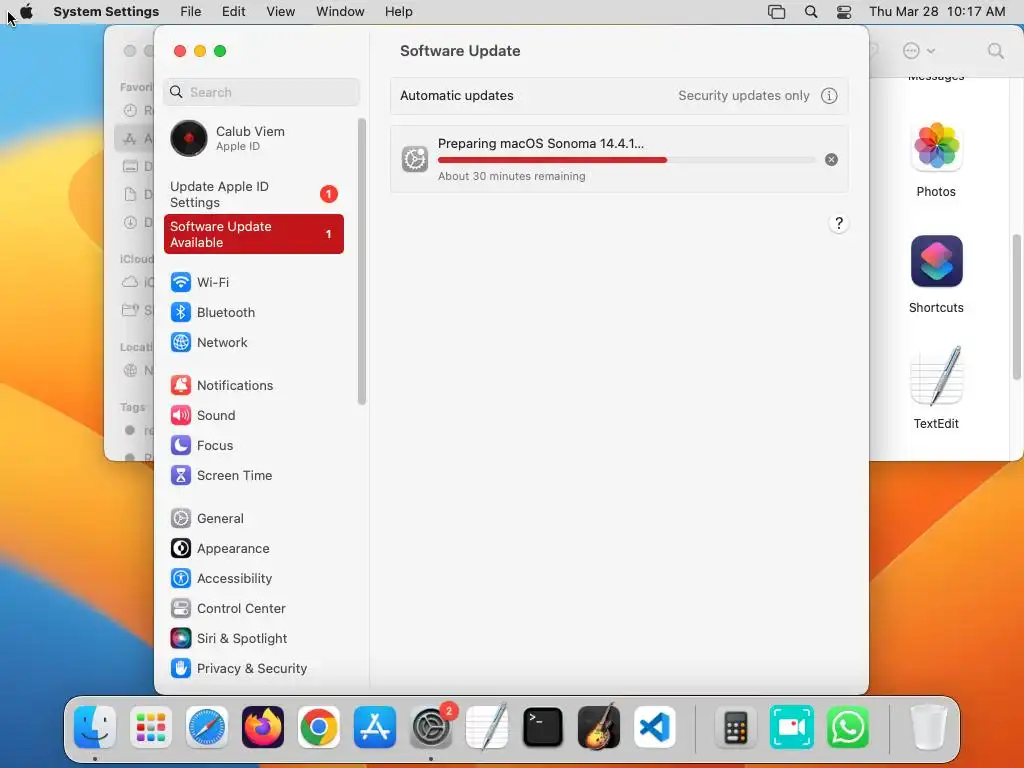Click the automatic updates info icon
The height and width of the screenshot is (768, 1024).
click(x=829, y=95)
